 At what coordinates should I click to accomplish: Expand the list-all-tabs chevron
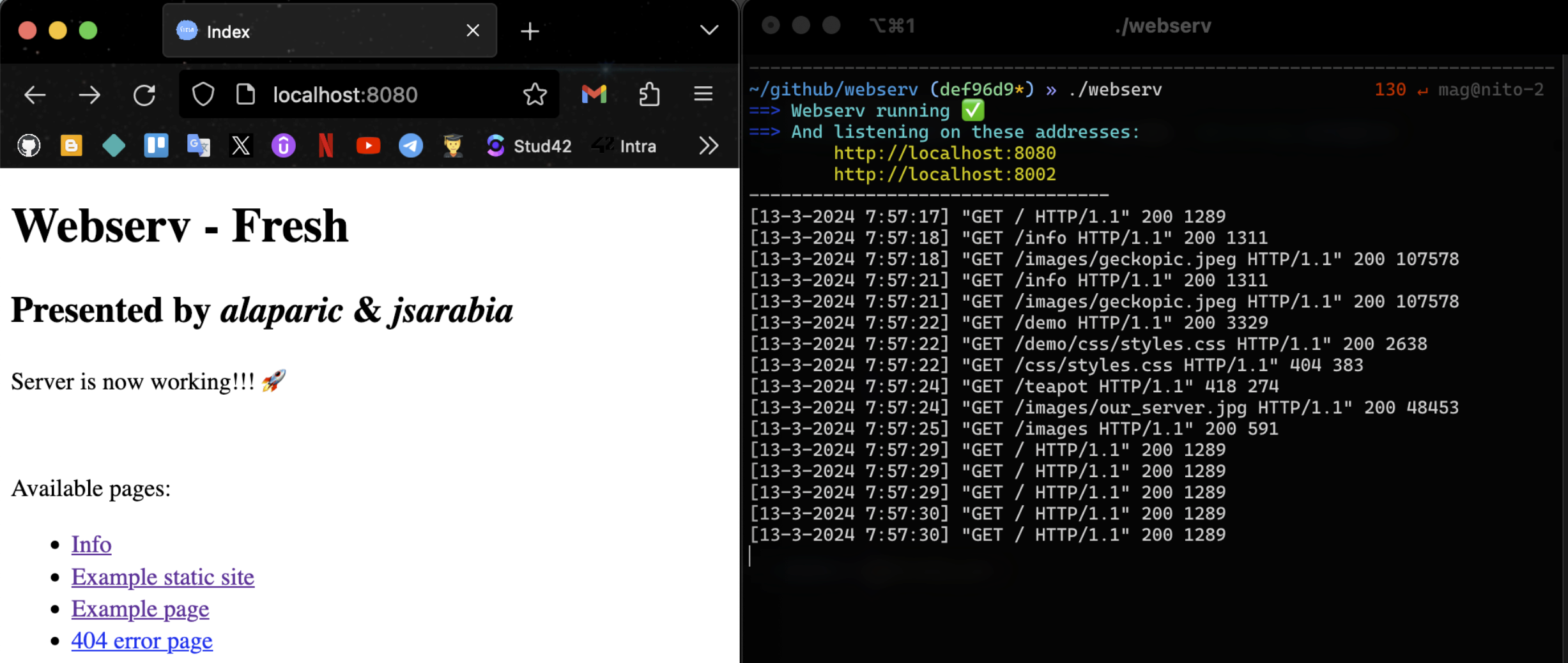coord(709,30)
